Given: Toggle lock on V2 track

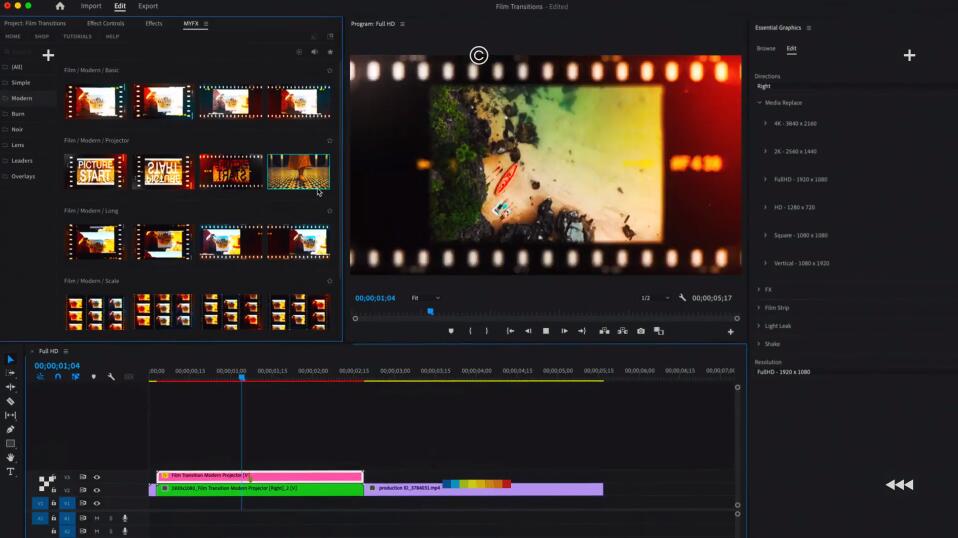Looking at the screenshot, I should tap(54, 490).
